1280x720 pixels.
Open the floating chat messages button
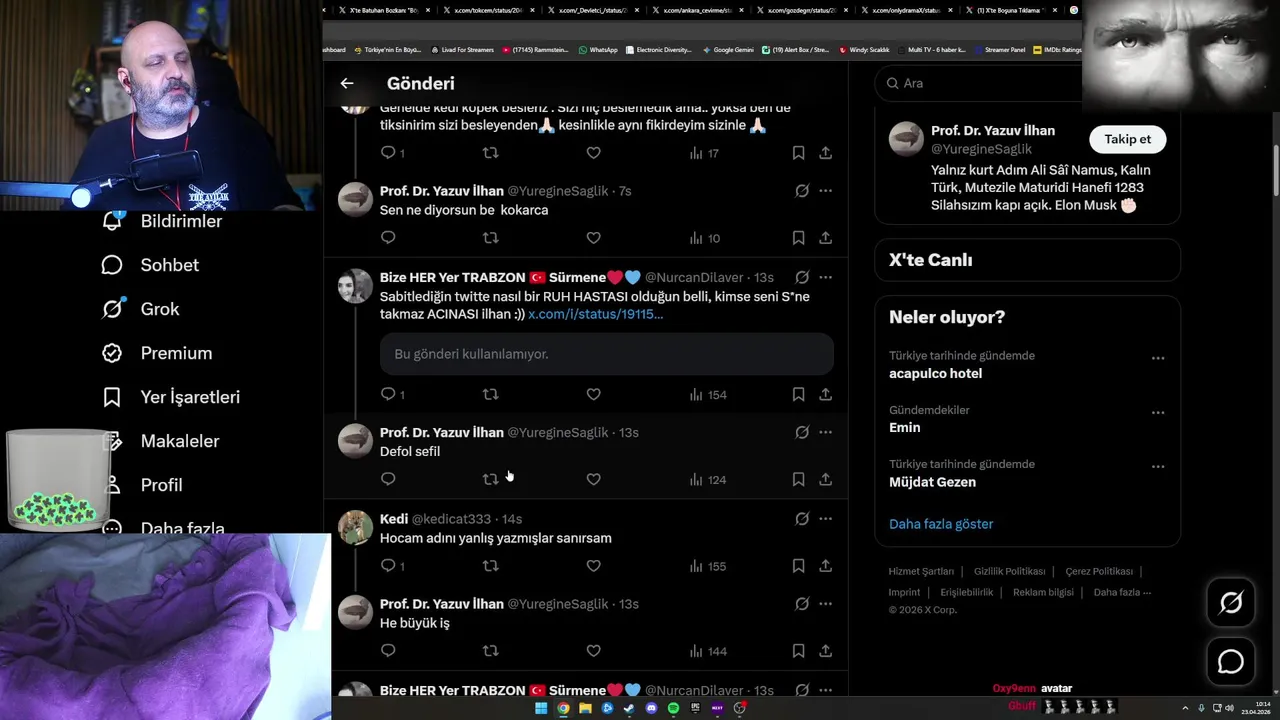point(1231,662)
